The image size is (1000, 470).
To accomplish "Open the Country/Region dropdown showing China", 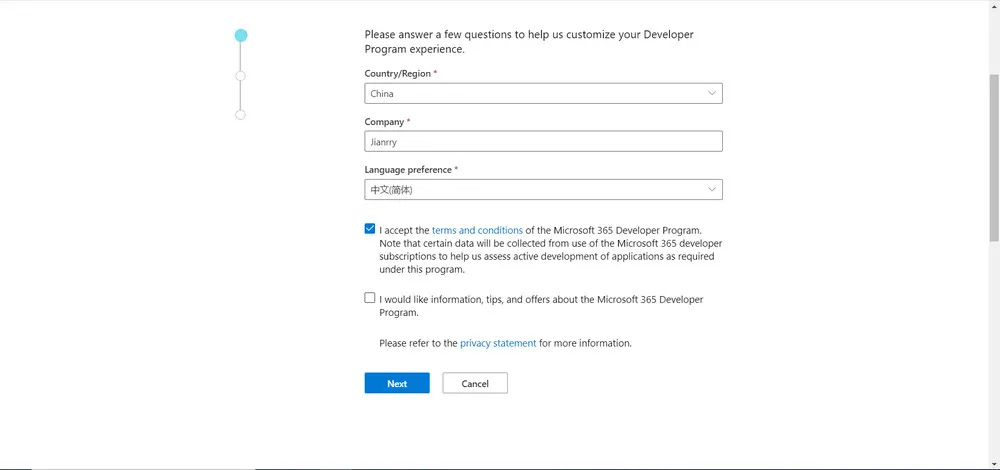I will pyautogui.click(x=530, y=93).
